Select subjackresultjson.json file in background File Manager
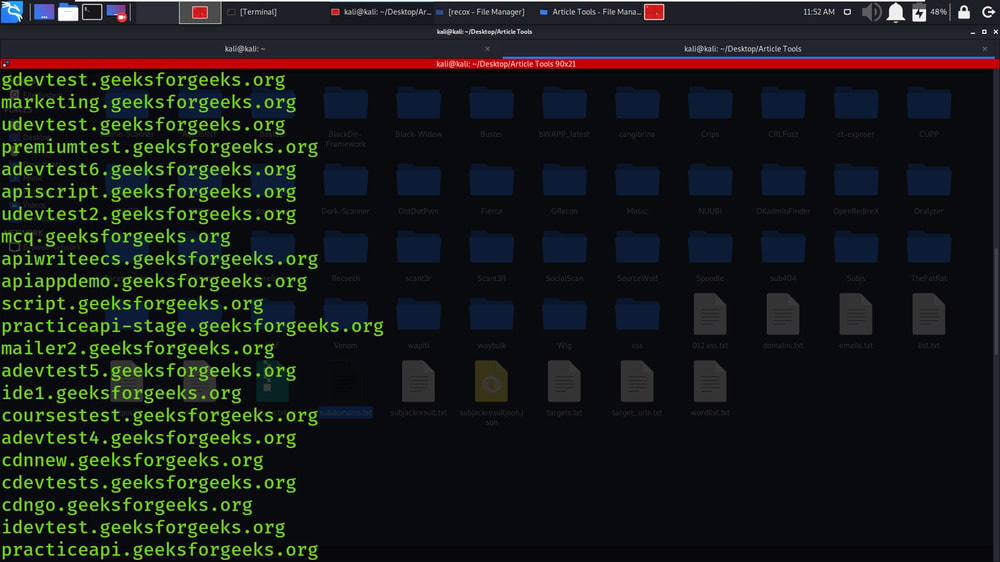 [x=491, y=392]
